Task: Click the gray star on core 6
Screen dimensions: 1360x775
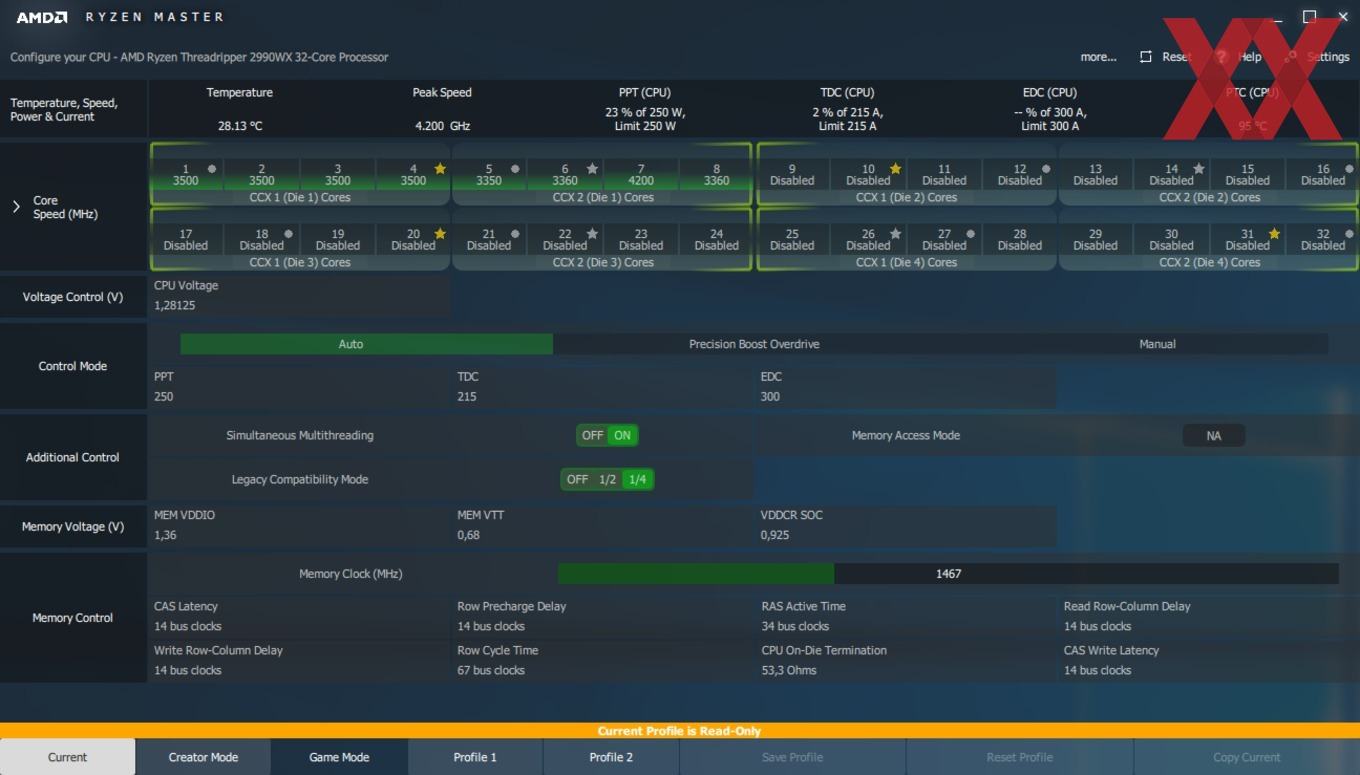Action: pyautogui.click(x=592, y=169)
